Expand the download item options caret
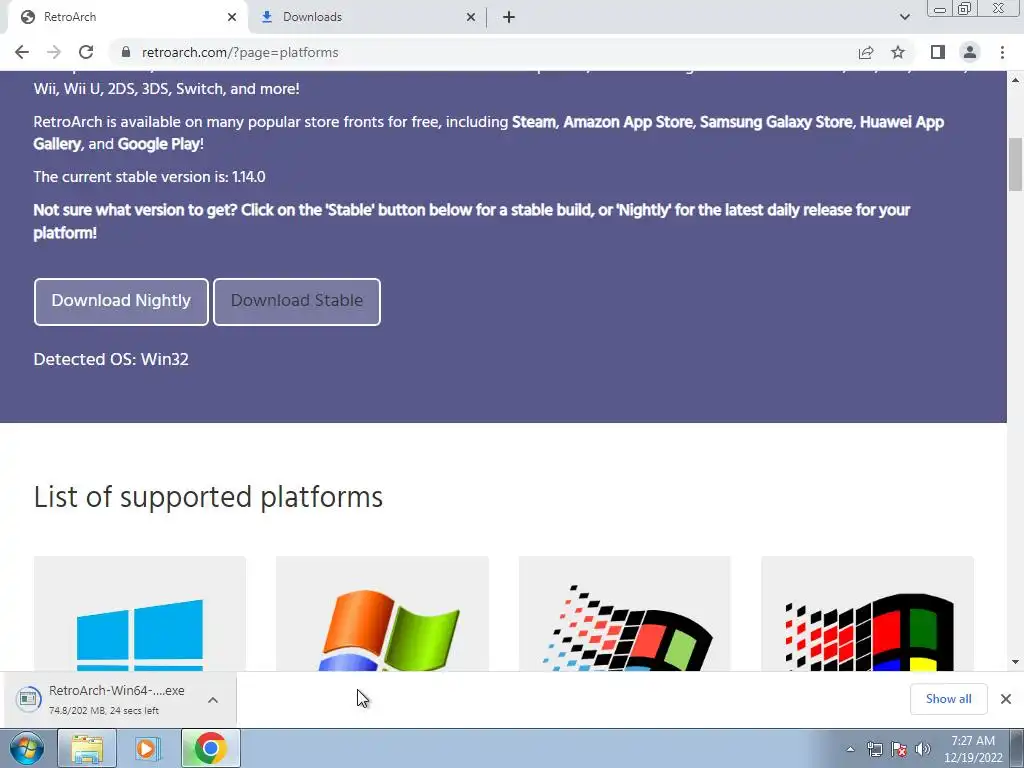1024x768 pixels. point(213,699)
